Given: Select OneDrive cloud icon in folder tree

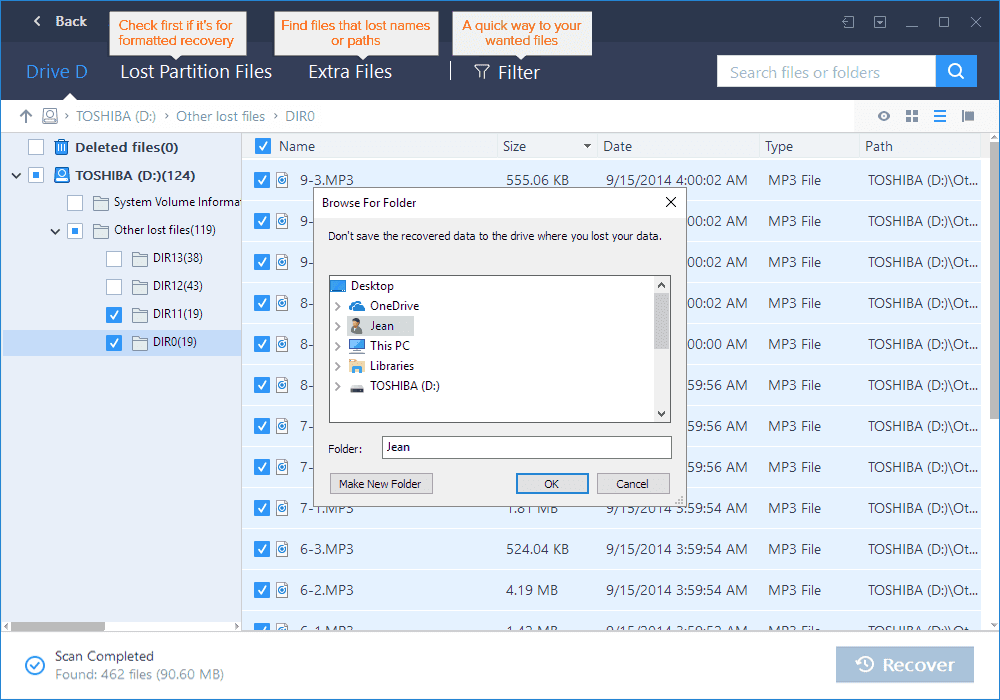Looking at the screenshot, I should [x=357, y=306].
